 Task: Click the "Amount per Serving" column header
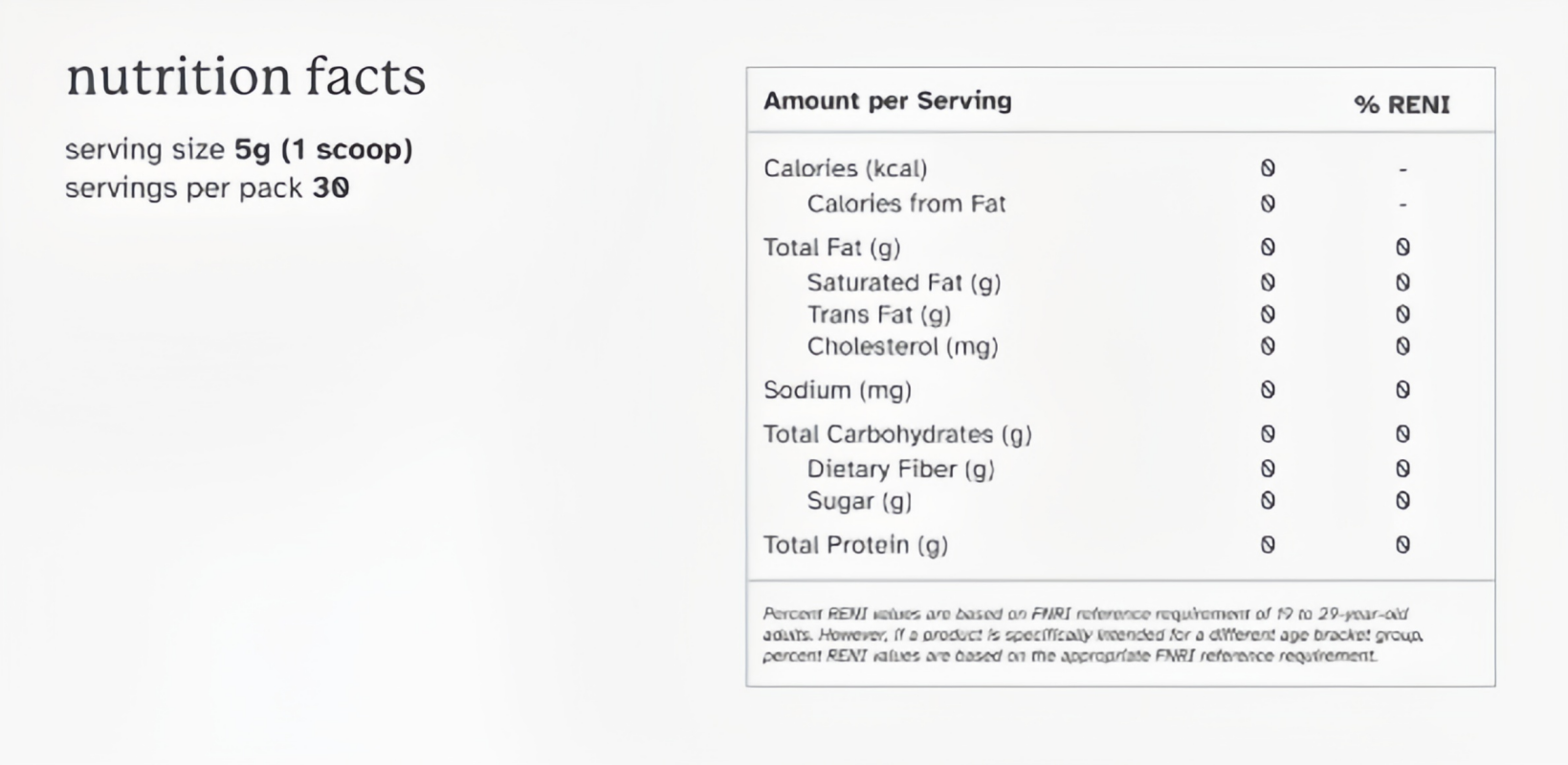coord(887,101)
